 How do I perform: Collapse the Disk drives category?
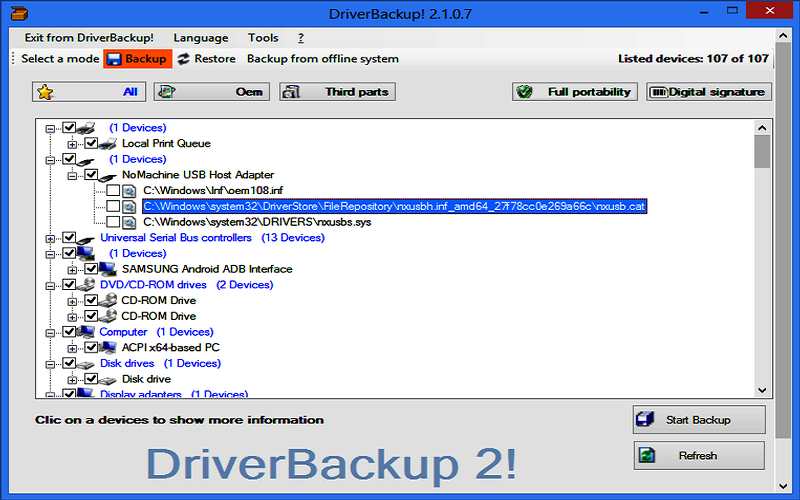[x=50, y=365]
